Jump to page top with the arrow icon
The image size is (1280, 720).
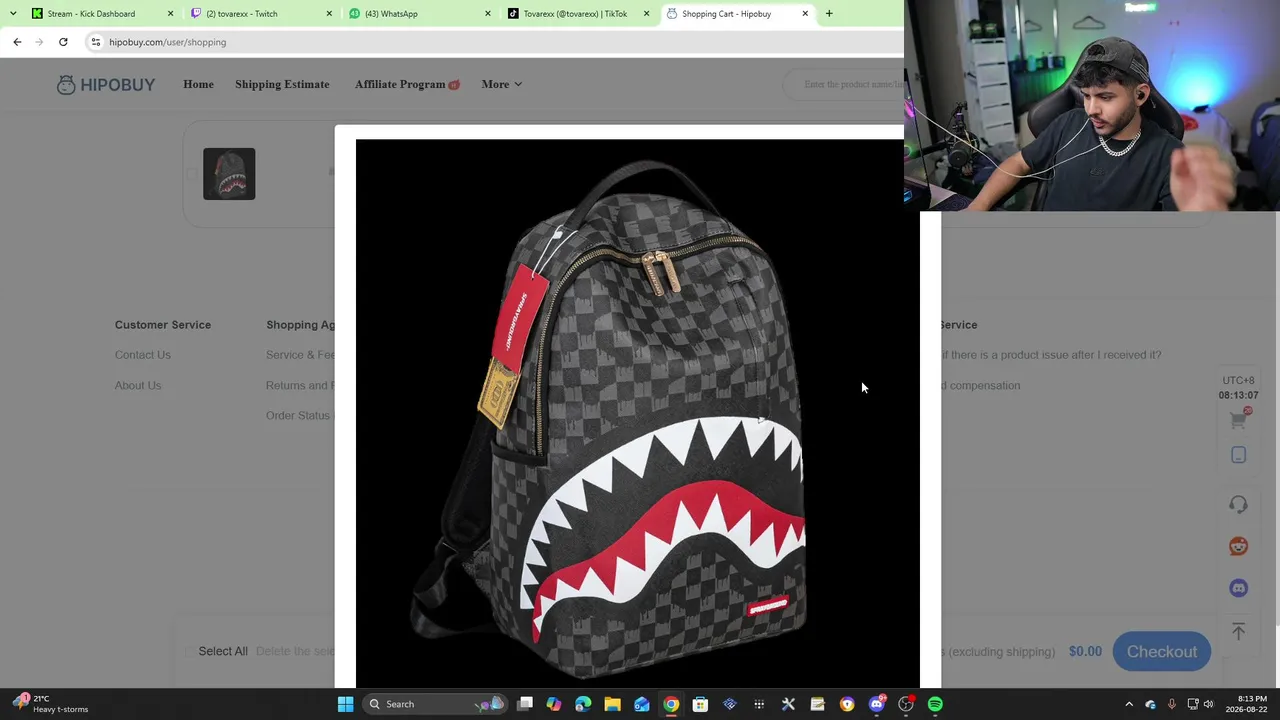pyautogui.click(x=1238, y=631)
